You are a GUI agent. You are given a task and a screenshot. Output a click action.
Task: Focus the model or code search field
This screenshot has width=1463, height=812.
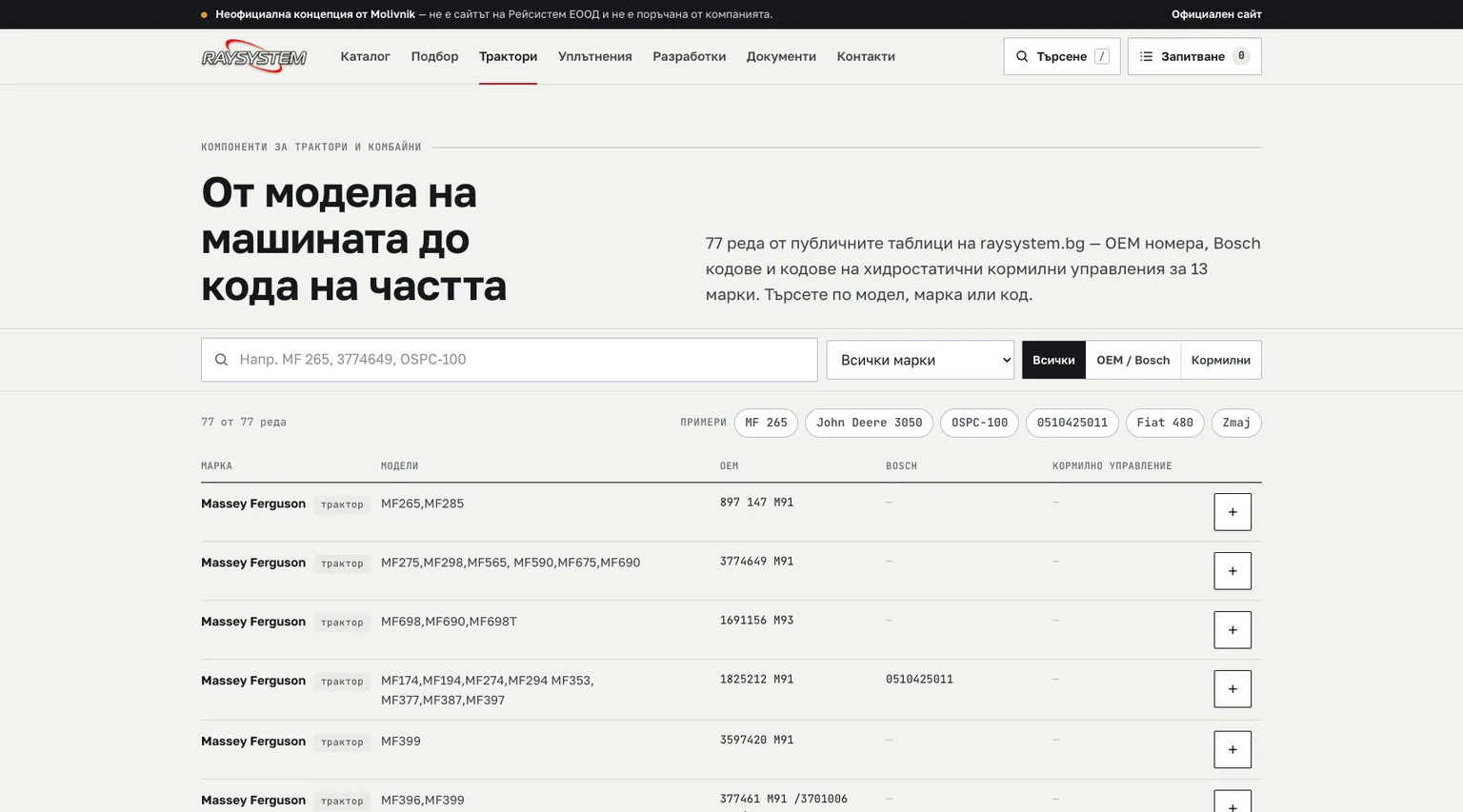[x=510, y=360]
